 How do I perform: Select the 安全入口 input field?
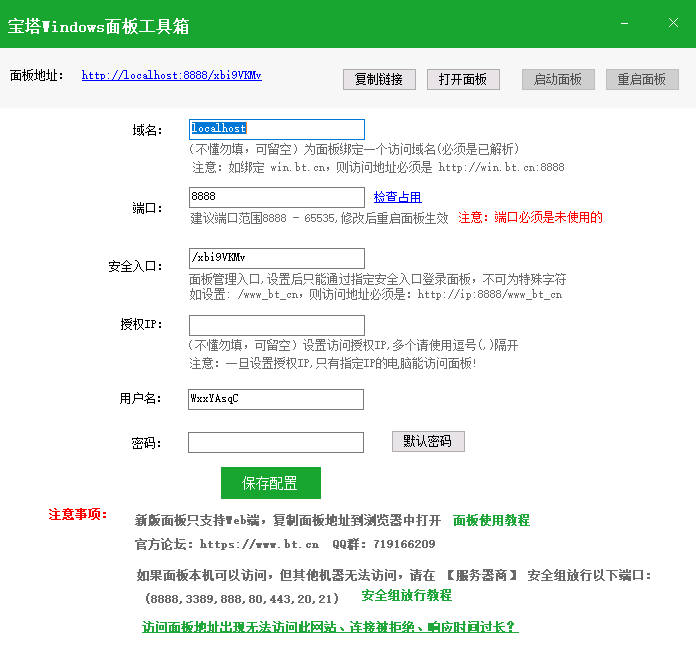[x=277, y=258]
